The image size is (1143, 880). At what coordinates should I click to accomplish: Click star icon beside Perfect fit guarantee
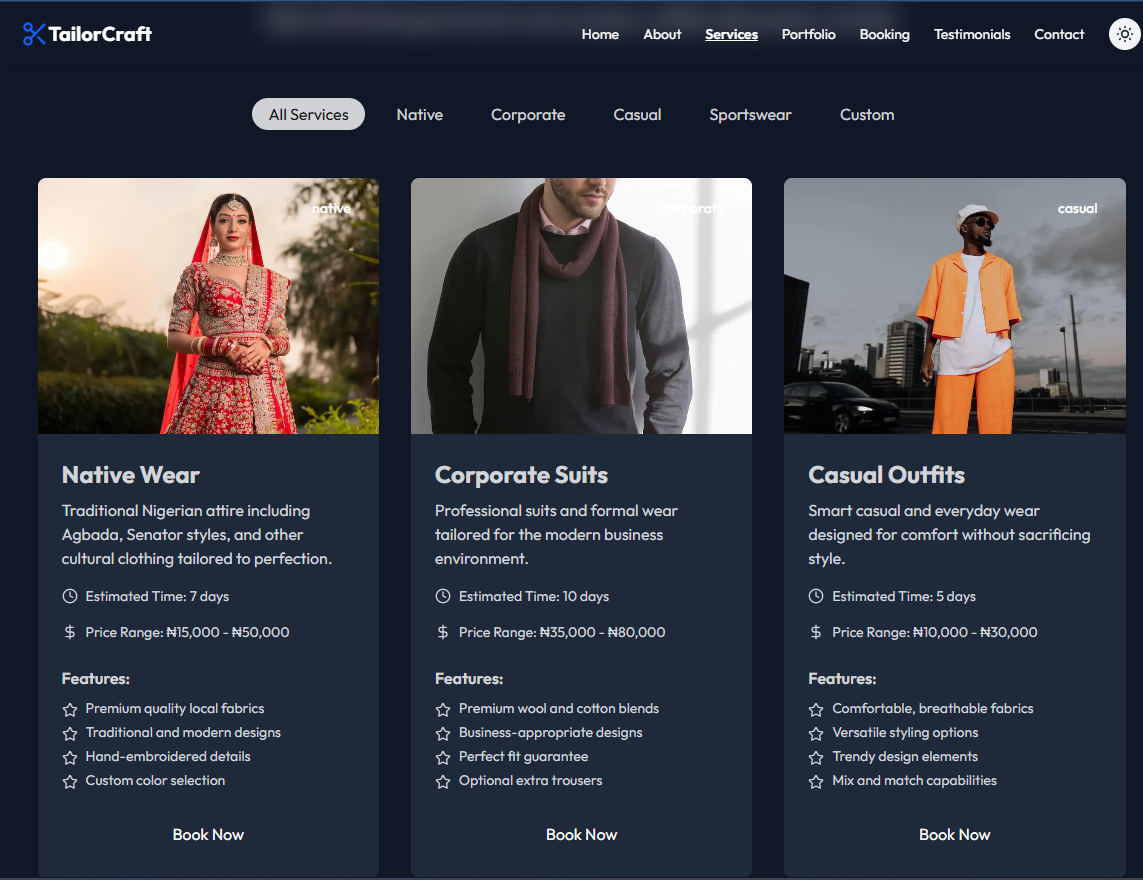pyautogui.click(x=443, y=757)
